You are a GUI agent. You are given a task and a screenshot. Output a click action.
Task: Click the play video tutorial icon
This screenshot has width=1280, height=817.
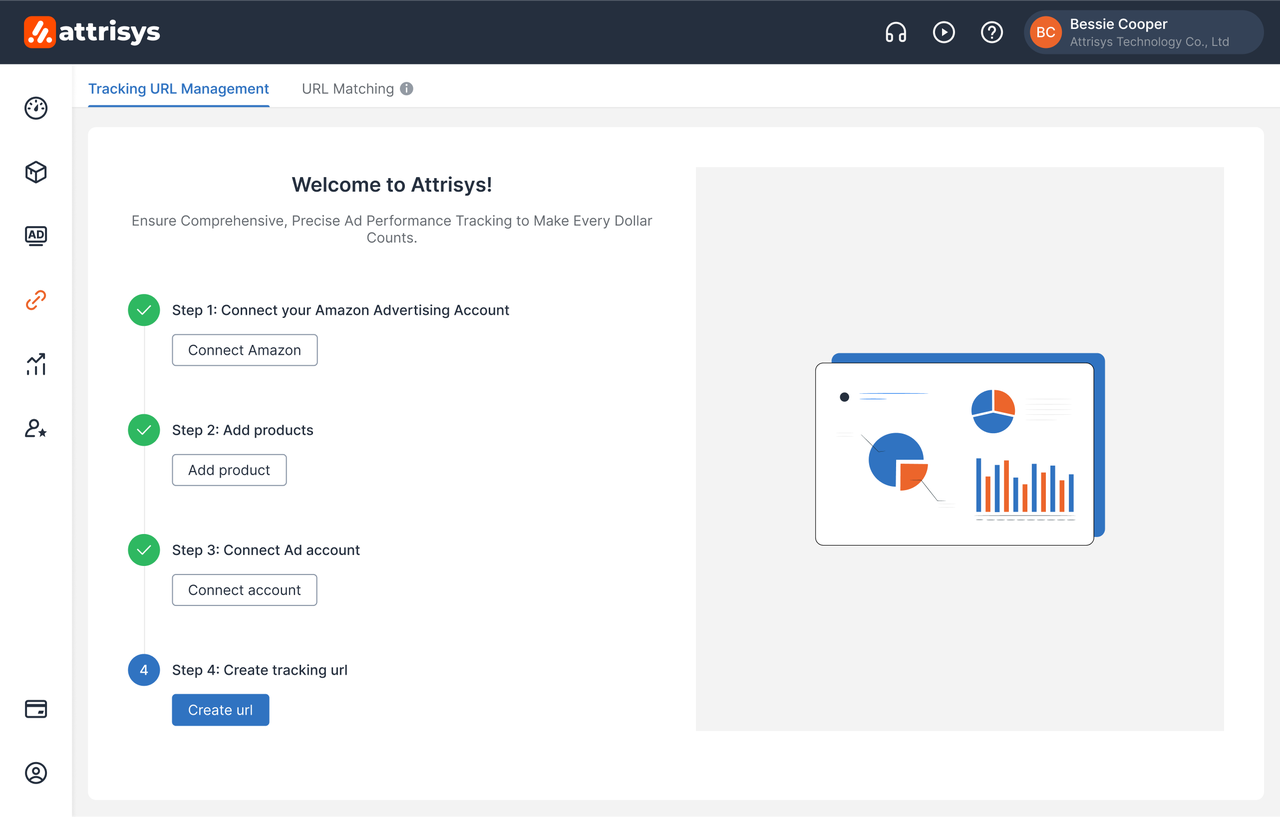coord(944,32)
